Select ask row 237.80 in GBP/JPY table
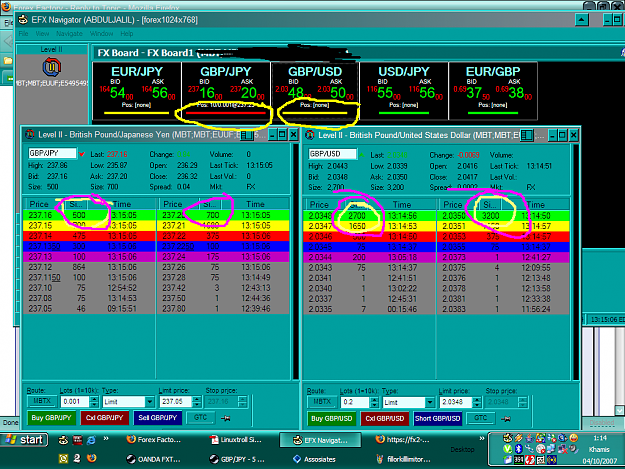Viewport: 625px width, 469px height. point(223,308)
